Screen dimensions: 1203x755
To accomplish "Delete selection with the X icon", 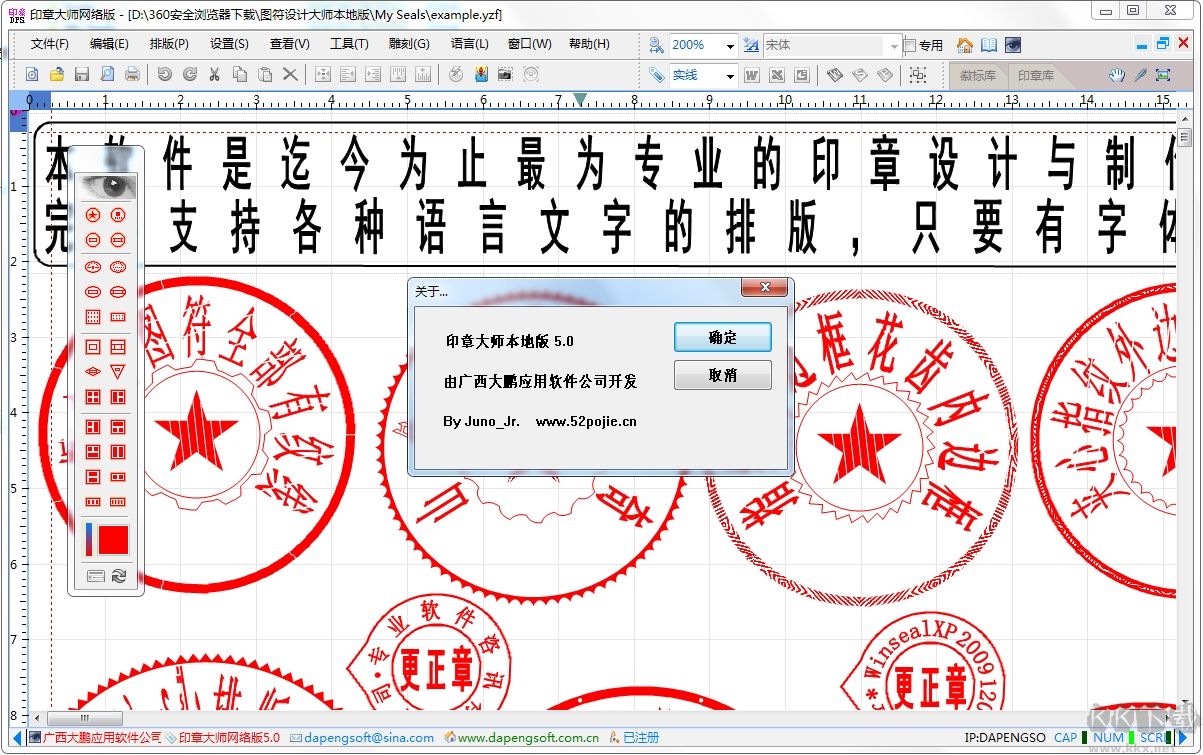I will click(290, 75).
